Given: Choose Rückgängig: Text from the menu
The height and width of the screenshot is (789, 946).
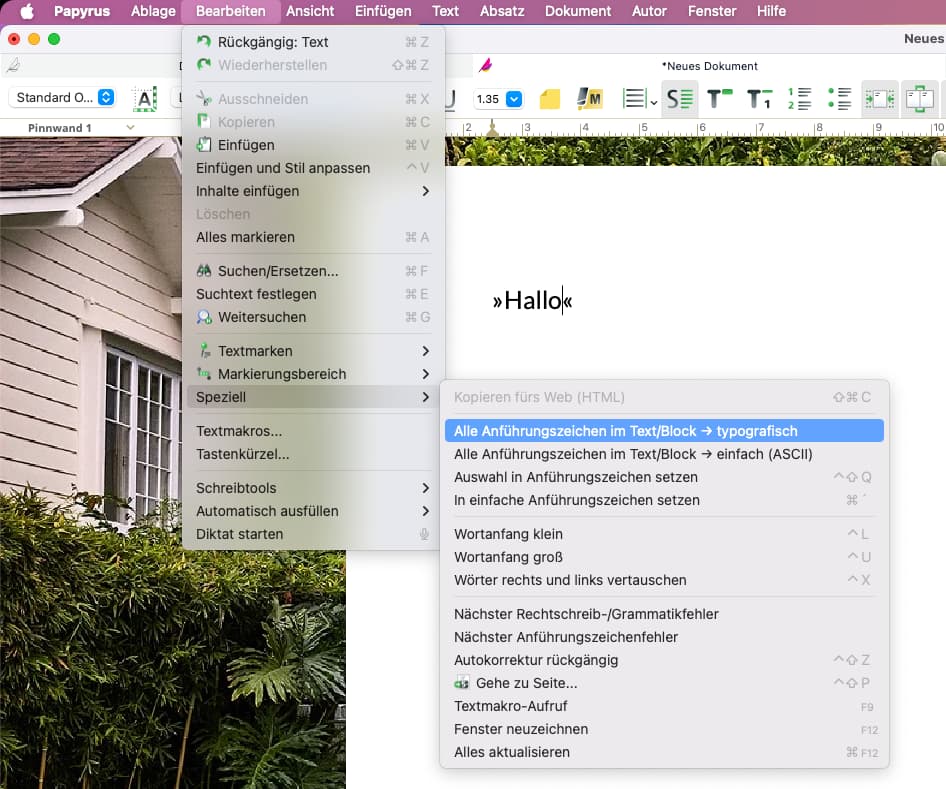Looking at the screenshot, I should [x=313, y=42].
